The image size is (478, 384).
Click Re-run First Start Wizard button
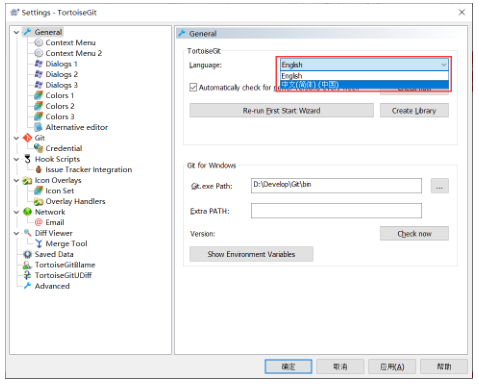(281, 110)
